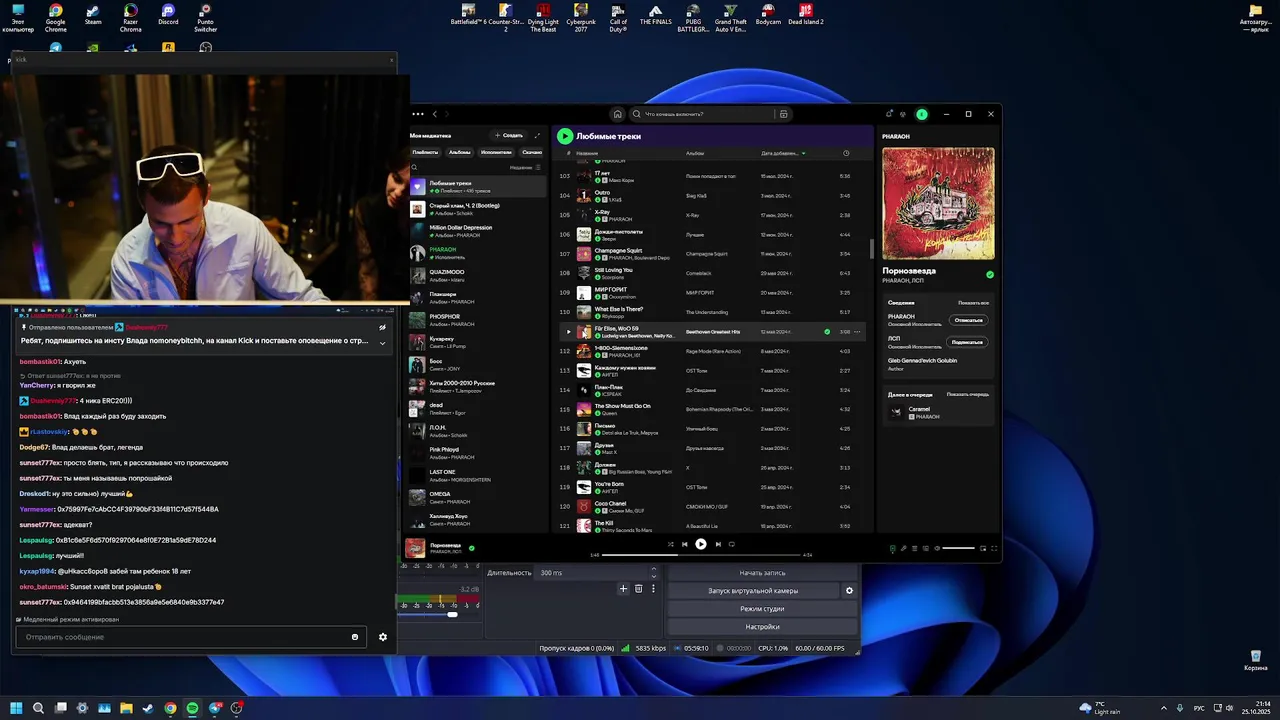Image resolution: width=1280 pixels, height=720 pixels.
Task: Remove transition with OBS trash icon
Action: (639, 589)
